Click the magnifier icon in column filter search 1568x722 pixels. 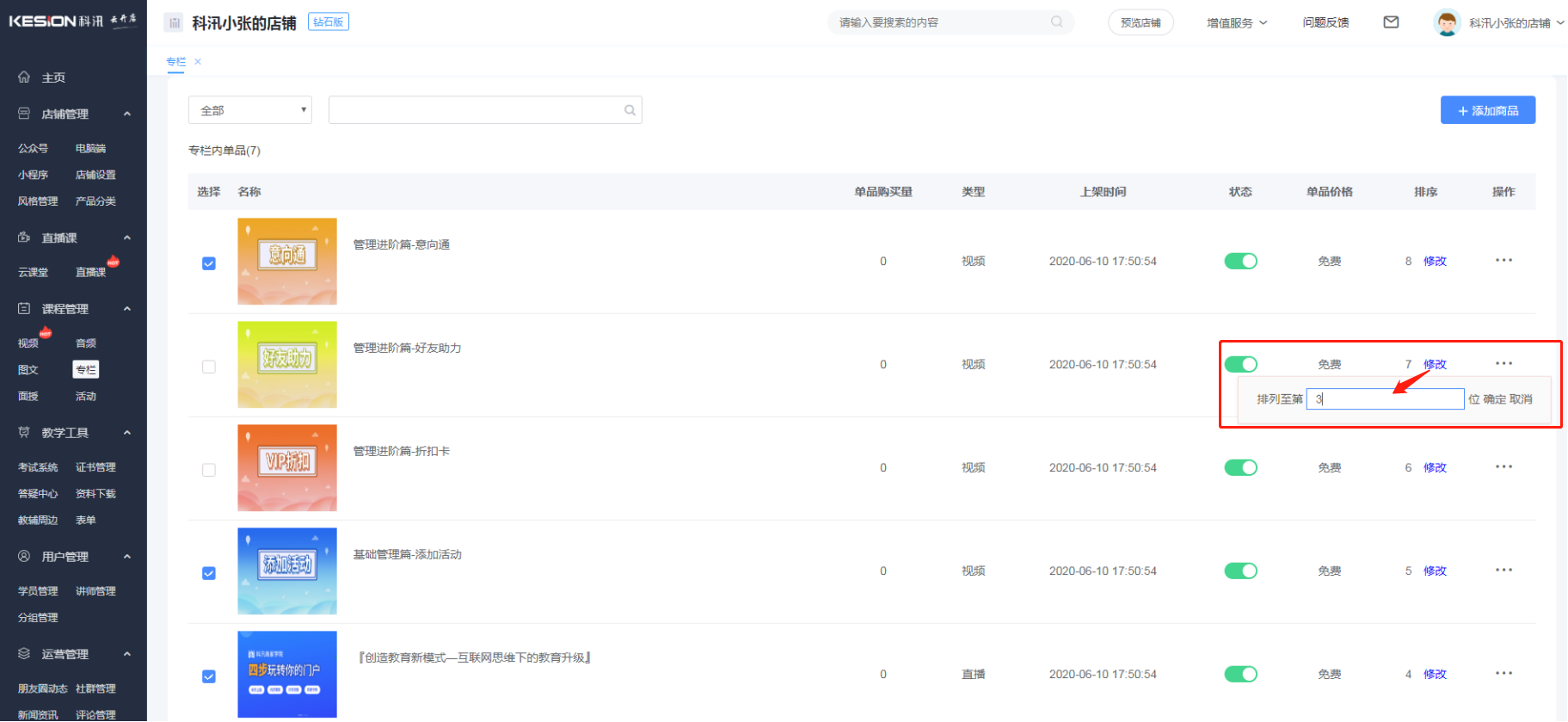(630, 110)
